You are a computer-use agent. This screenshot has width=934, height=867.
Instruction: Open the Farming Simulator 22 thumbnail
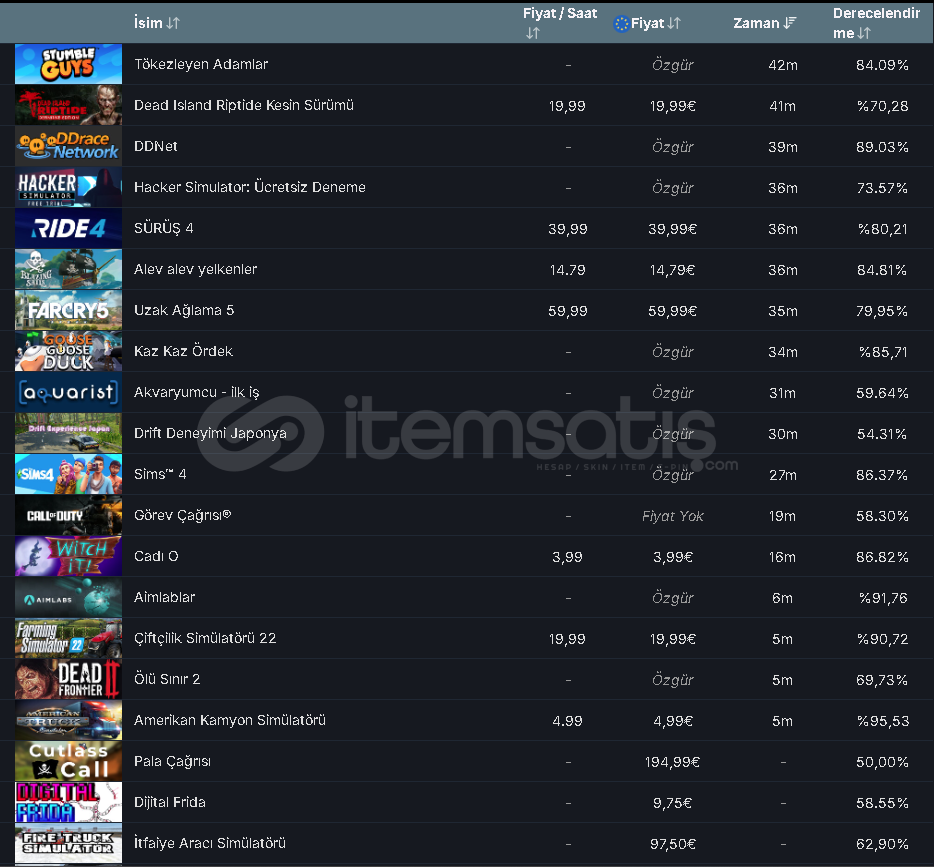coord(69,638)
